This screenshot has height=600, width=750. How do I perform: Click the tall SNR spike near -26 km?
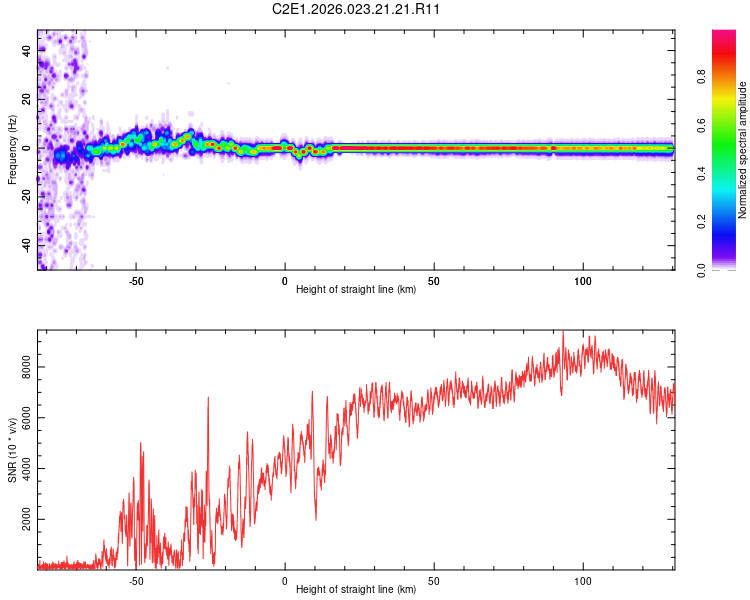pyautogui.click(x=208, y=400)
